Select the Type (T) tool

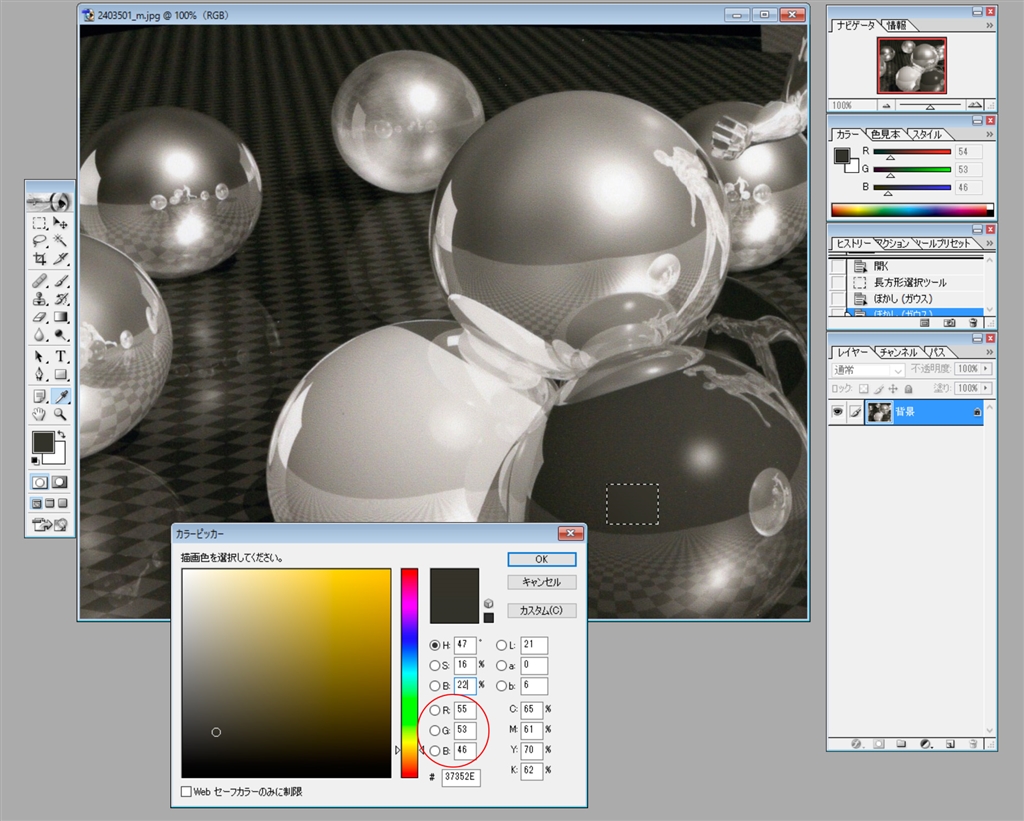click(61, 356)
